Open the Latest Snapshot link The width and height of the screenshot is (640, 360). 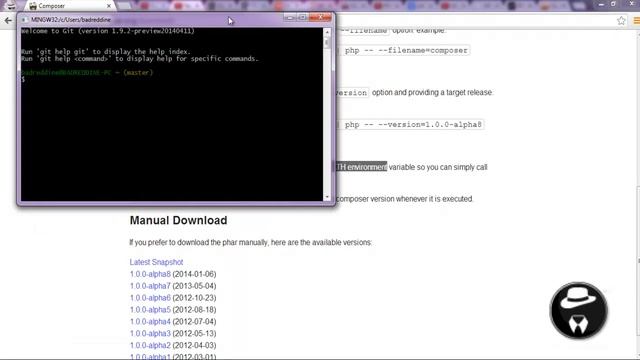coord(156,262)
